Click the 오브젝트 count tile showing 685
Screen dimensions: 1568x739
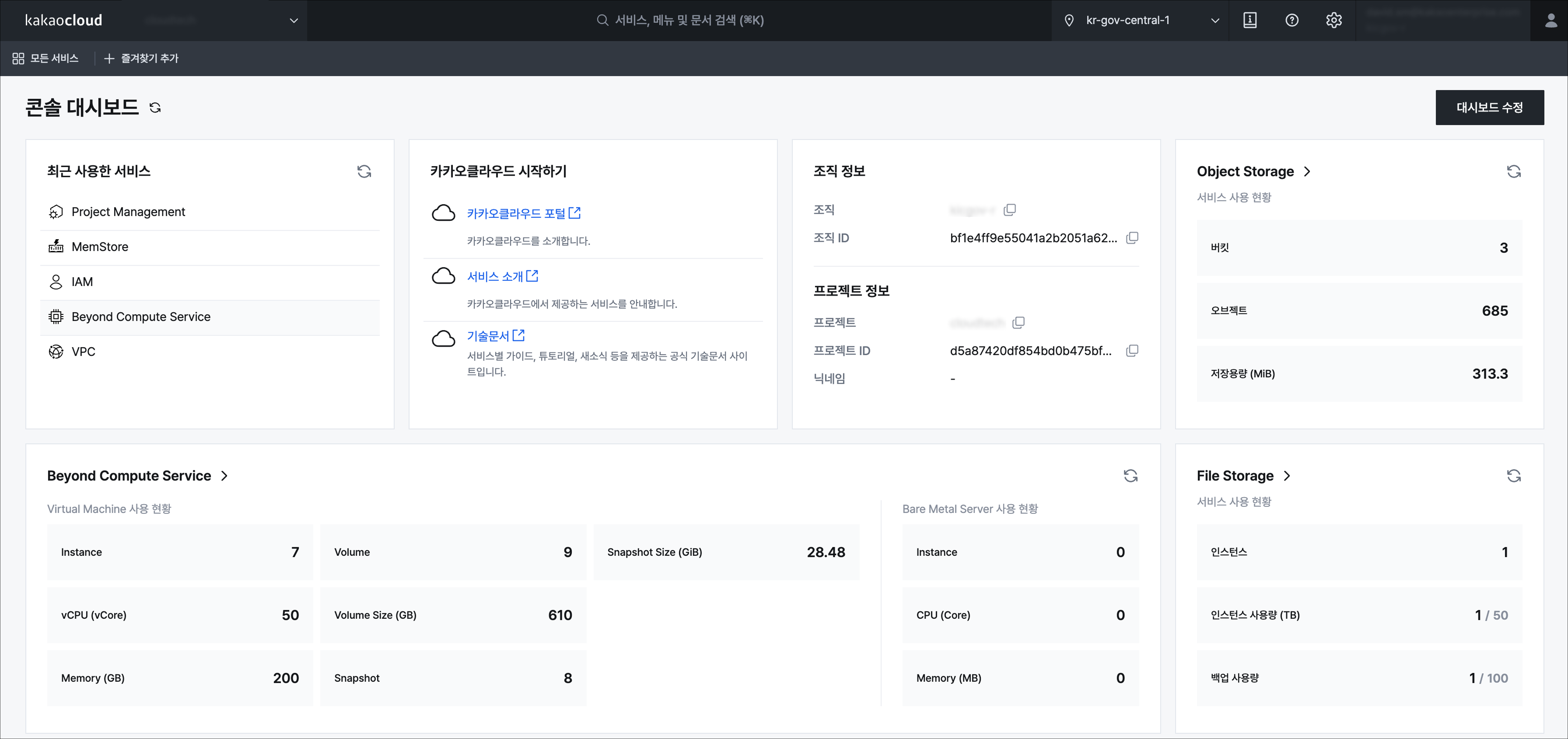coord(1359,311)
